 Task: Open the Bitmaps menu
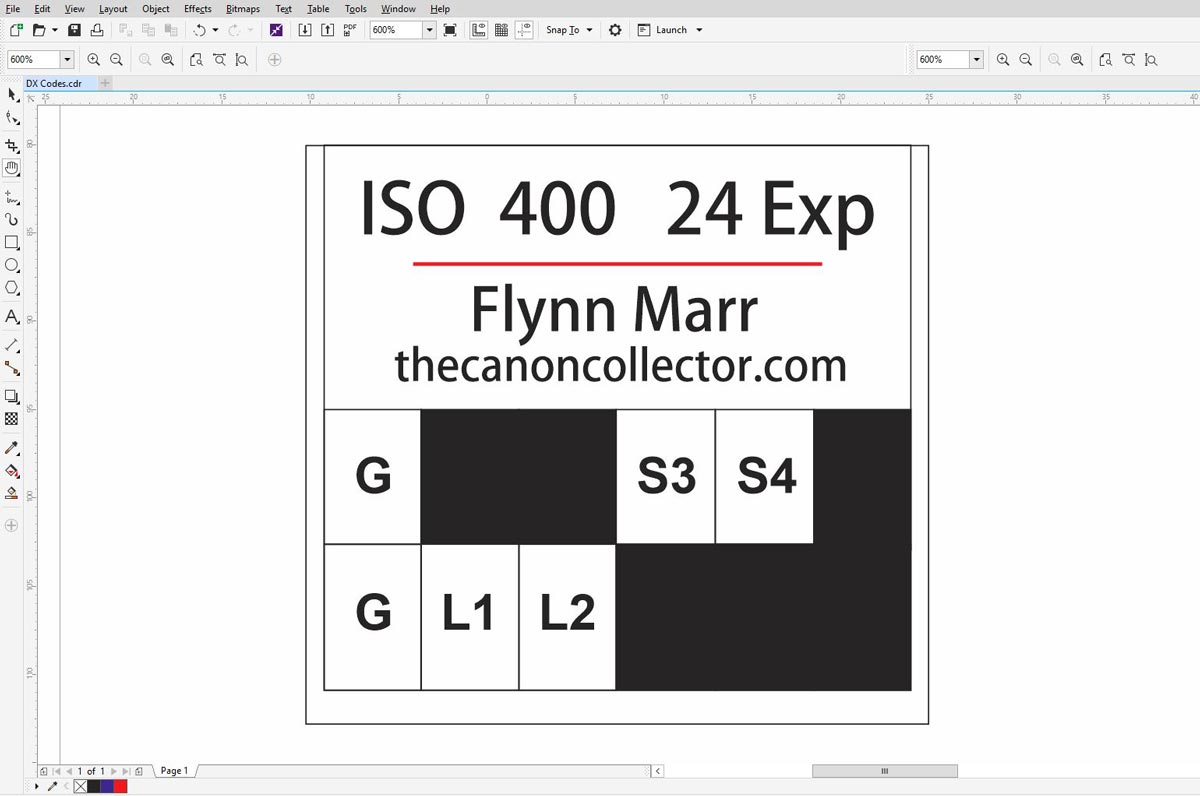pyautogui.click(x=243, y=9)
